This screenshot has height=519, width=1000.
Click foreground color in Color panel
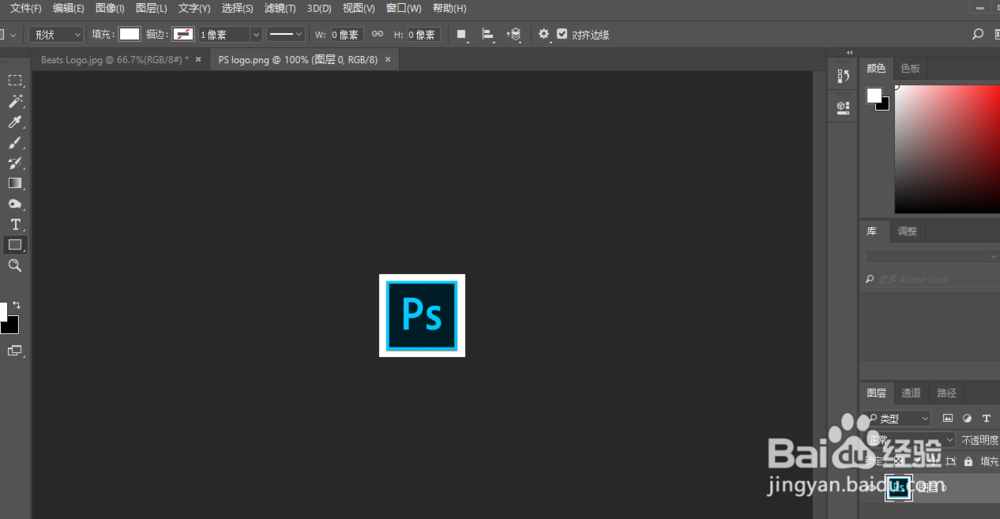tap(874, 96)
